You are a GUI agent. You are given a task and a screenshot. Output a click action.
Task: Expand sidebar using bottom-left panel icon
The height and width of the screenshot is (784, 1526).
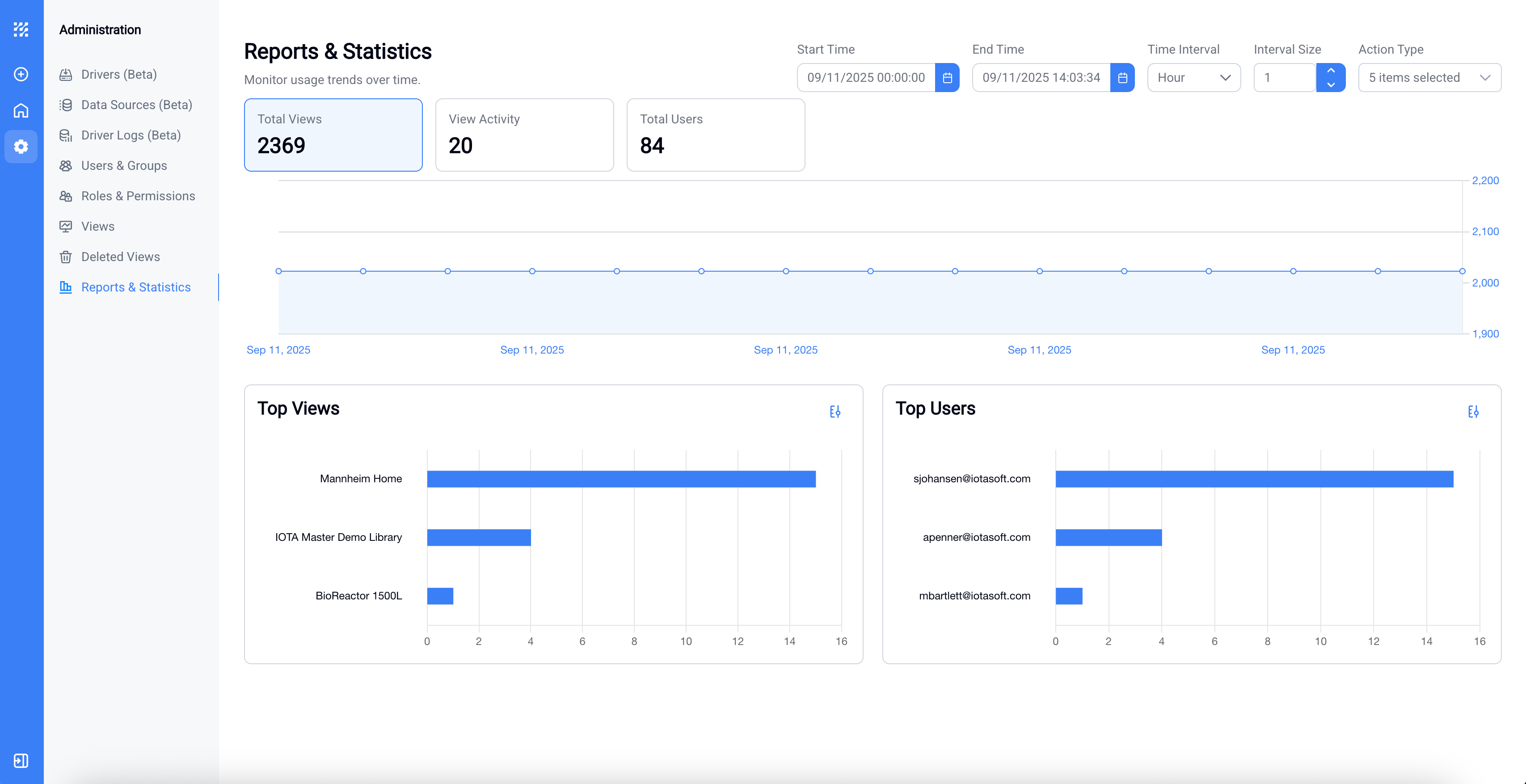(21, 760)
